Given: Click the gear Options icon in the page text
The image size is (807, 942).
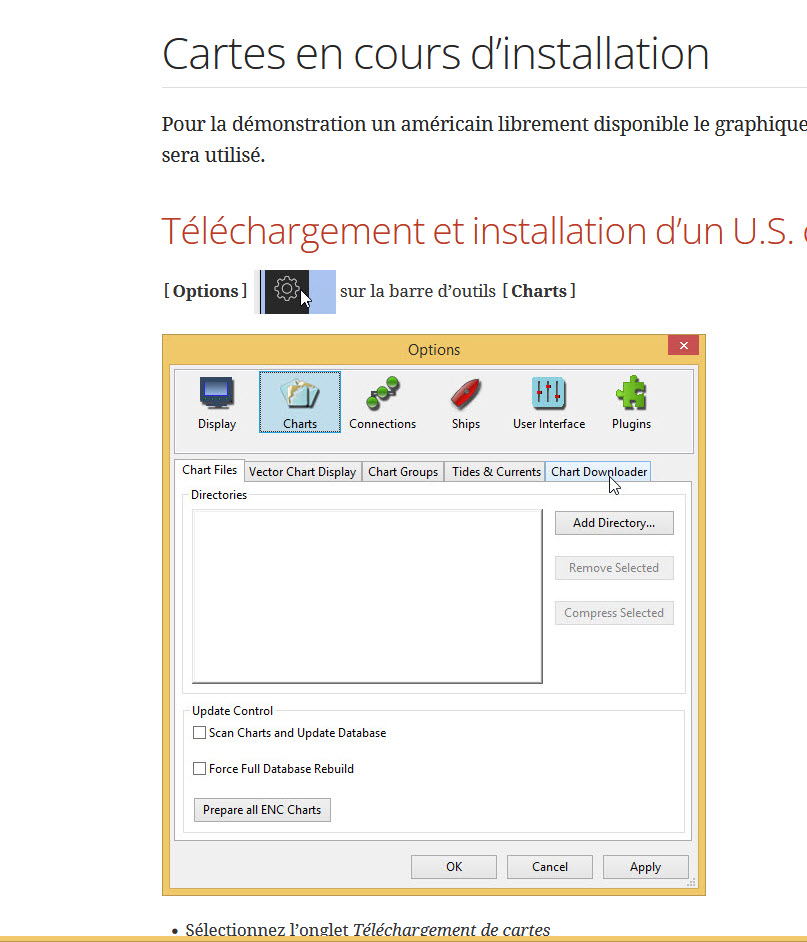Looking at the screenshot, I should coord(287,291).
